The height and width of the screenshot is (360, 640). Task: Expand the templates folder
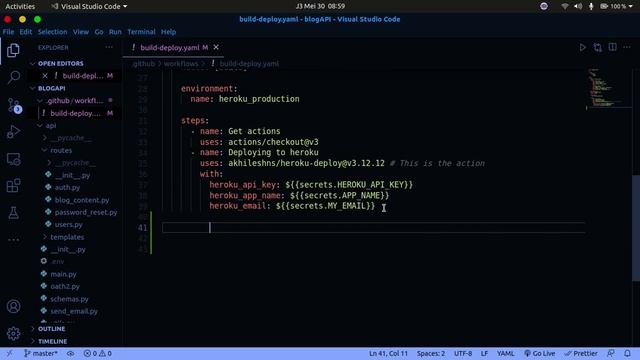(67, 237)
